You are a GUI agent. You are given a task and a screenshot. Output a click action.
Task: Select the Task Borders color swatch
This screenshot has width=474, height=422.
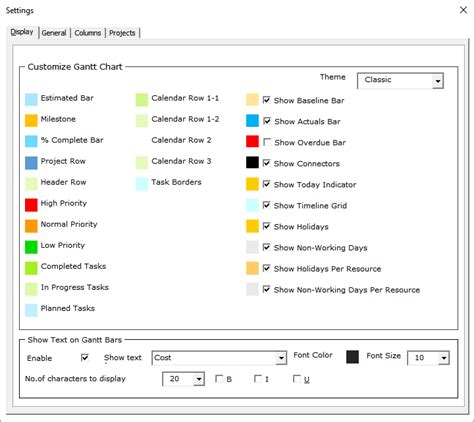(142, 184)
